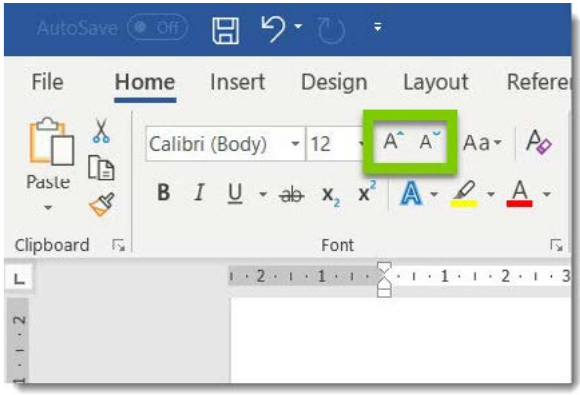Open the Clipboard pane launcher
The width and height of the screenshot is (580, 395).
[x=118, y=245]
